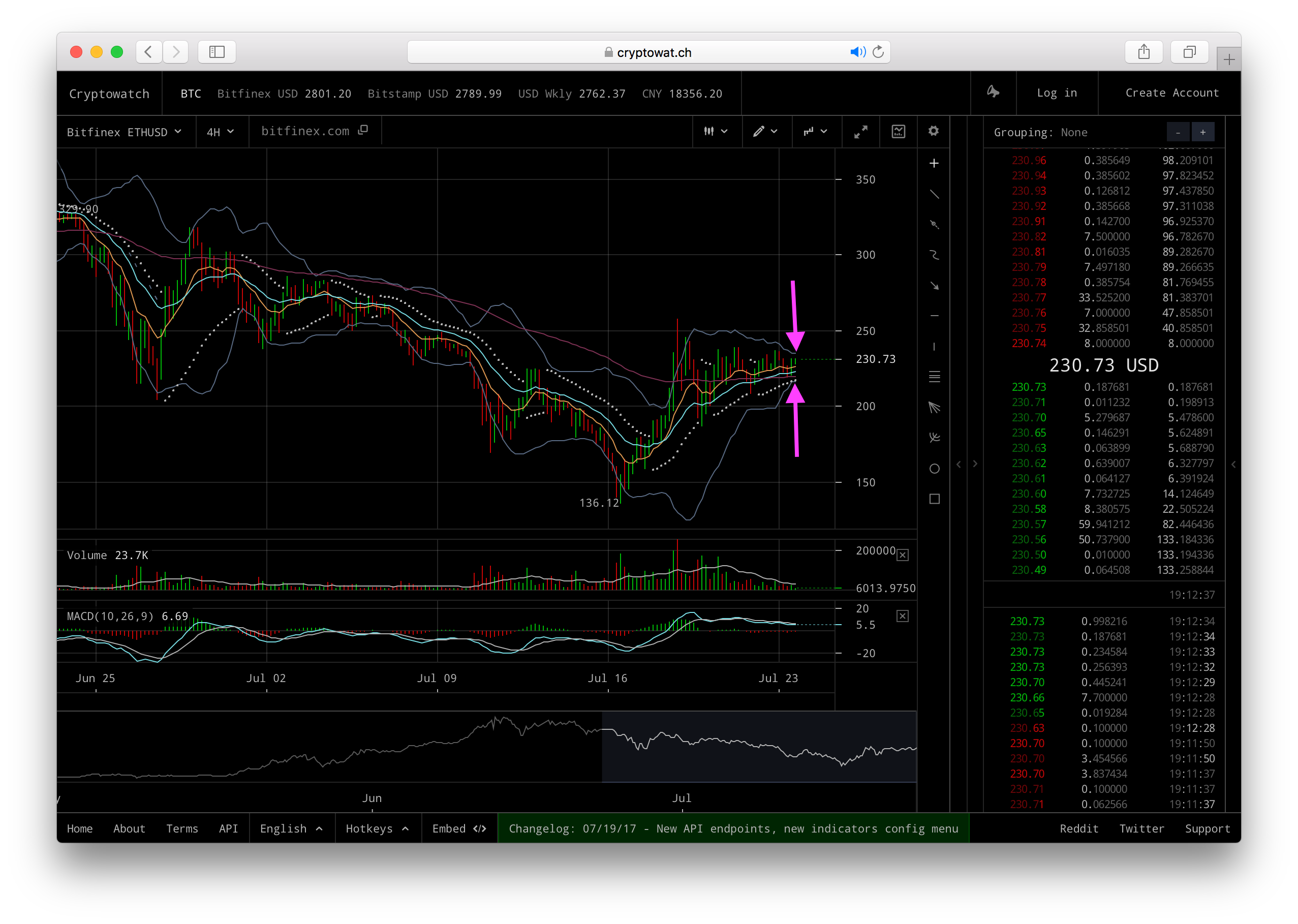
Task: Mute the tab audio speaker icon
Action: (x=857, y=52)
